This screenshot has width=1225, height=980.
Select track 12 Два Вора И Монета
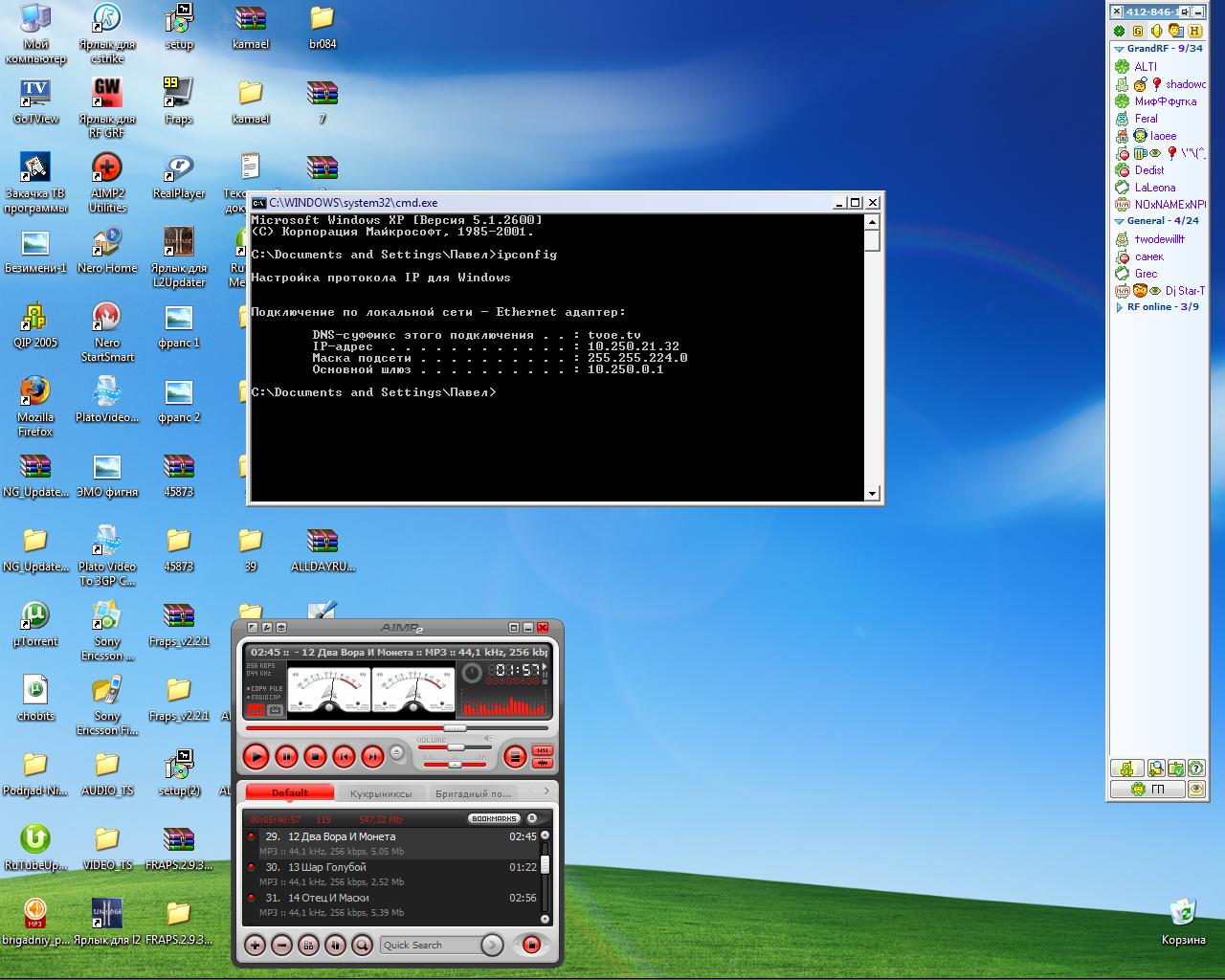393,843
